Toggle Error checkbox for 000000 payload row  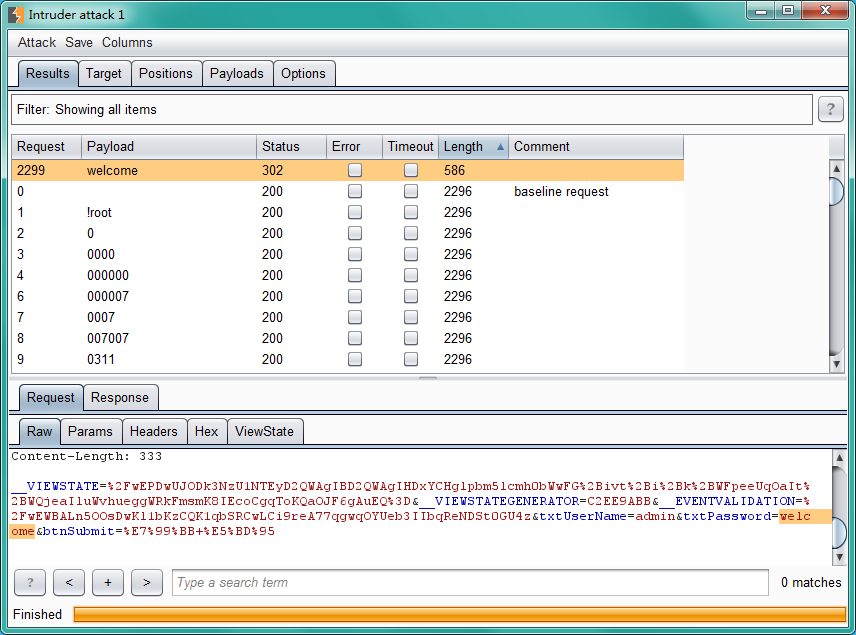pyautogui.click(x=355, y=275)
